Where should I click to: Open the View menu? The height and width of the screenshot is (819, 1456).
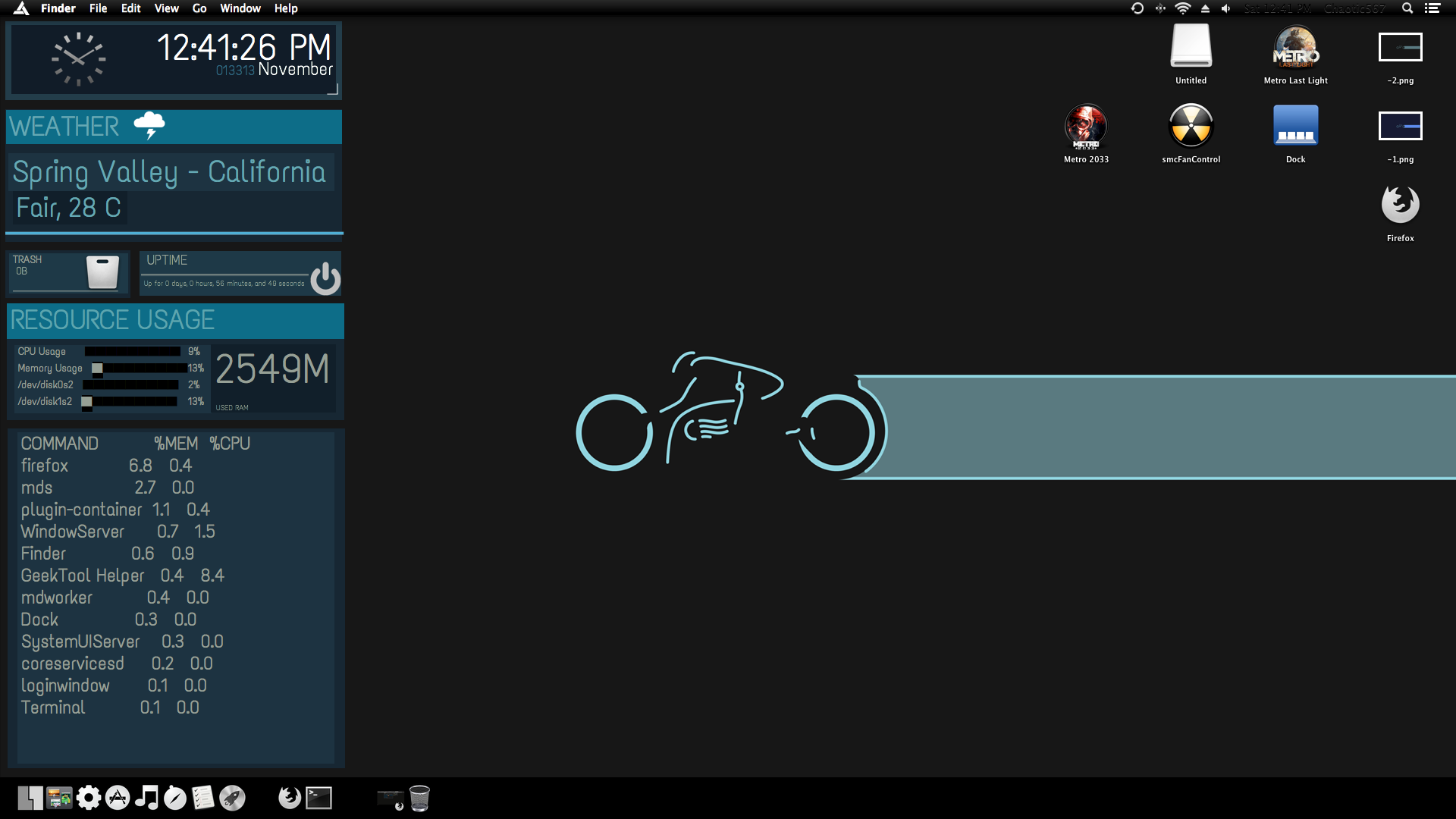pyautogui.click(x=167, y=8)
